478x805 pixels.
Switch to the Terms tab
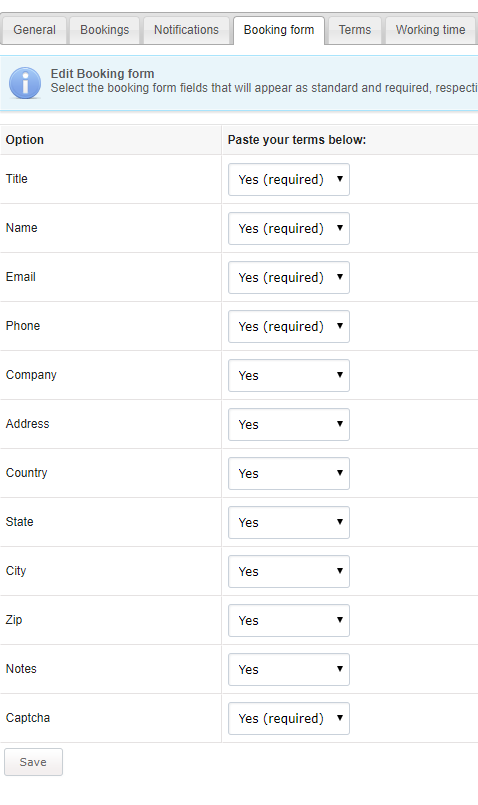coord(355,30)
